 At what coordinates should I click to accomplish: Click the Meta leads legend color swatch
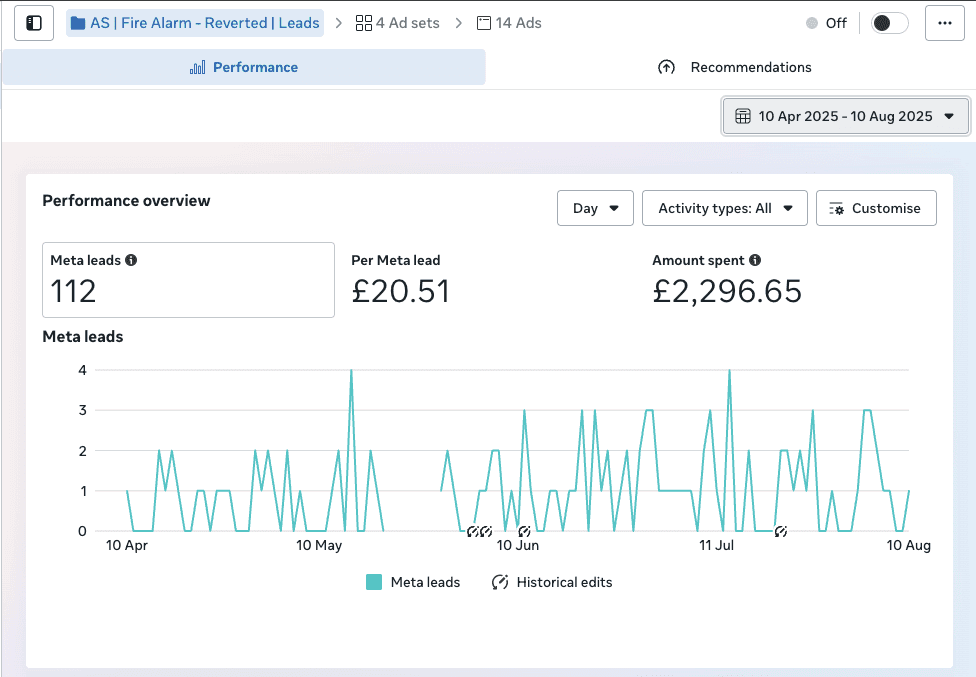tap(373, 582)
